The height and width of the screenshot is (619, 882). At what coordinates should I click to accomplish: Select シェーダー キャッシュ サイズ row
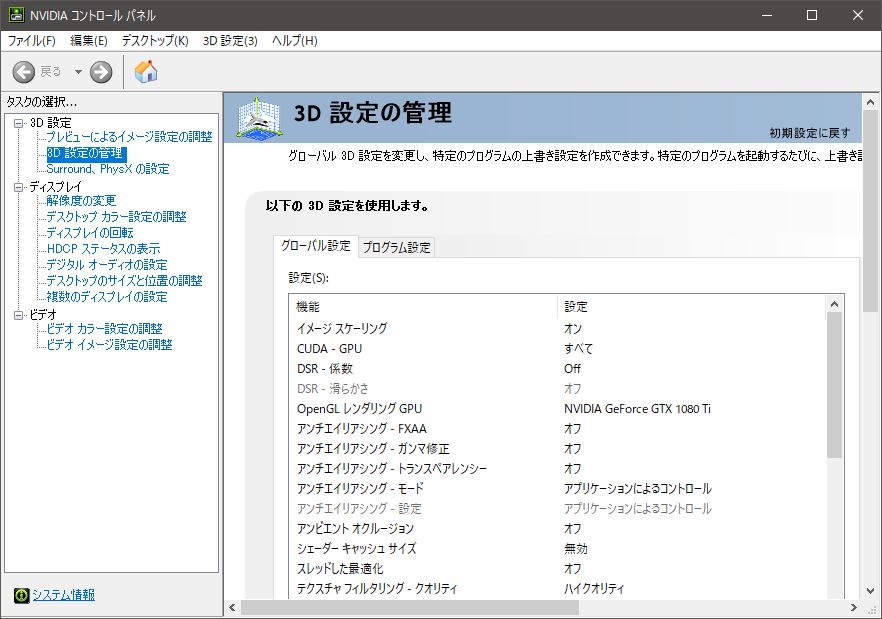coord(557,549)
